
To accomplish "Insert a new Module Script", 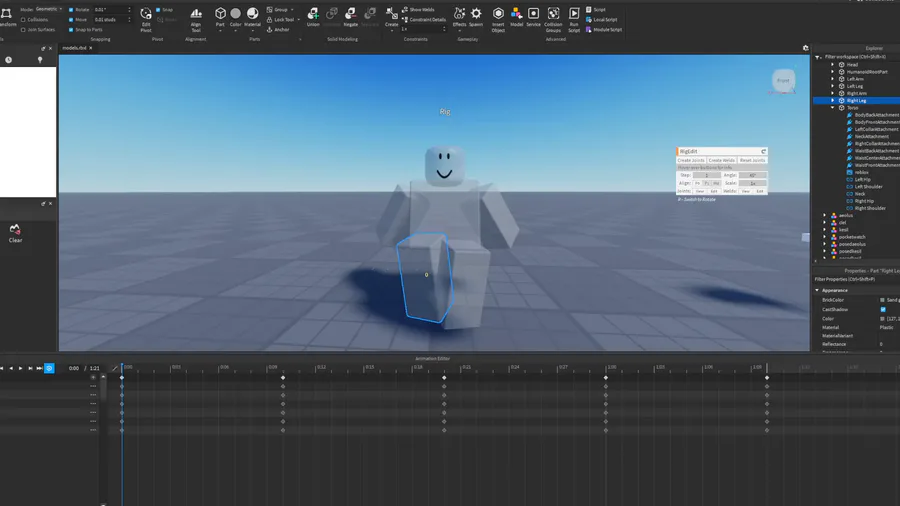I will pos(604,29).
